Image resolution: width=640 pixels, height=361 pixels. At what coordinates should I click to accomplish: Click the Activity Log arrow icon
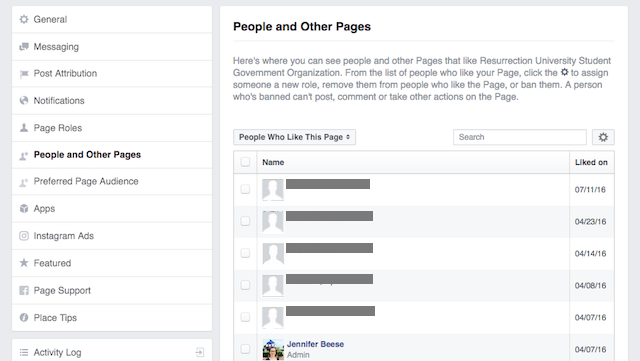coord(200,352)
